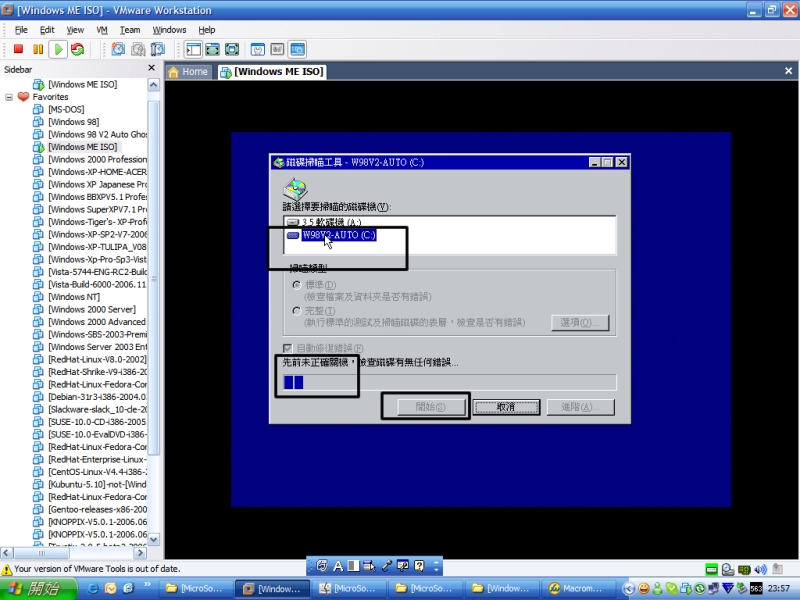Open the View menu

coord(75,30)
